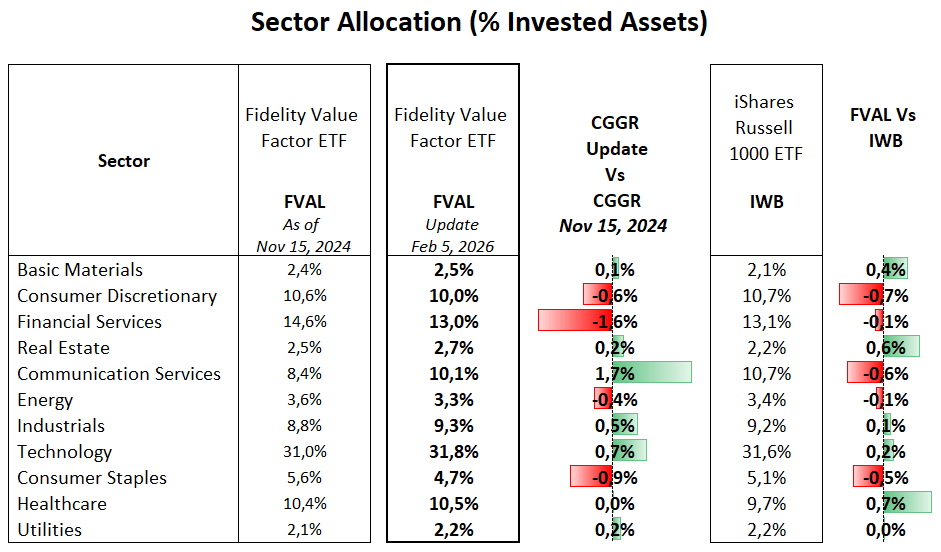Click Consumer Discretionary's -0,7% FVAL vs IWB bar

coord(860,295)
